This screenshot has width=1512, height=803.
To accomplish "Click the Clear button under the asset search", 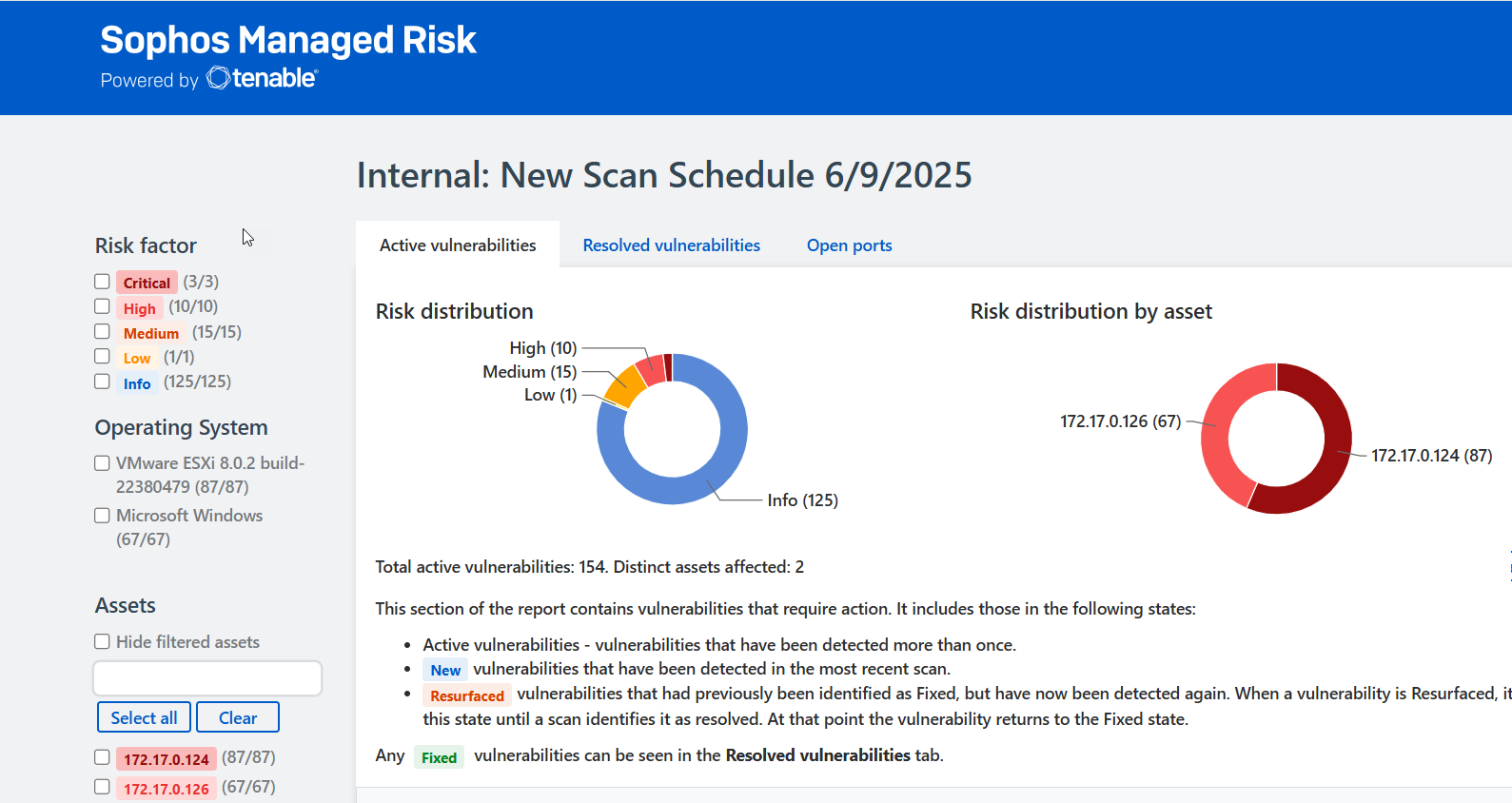I will (x=237, y=716).
